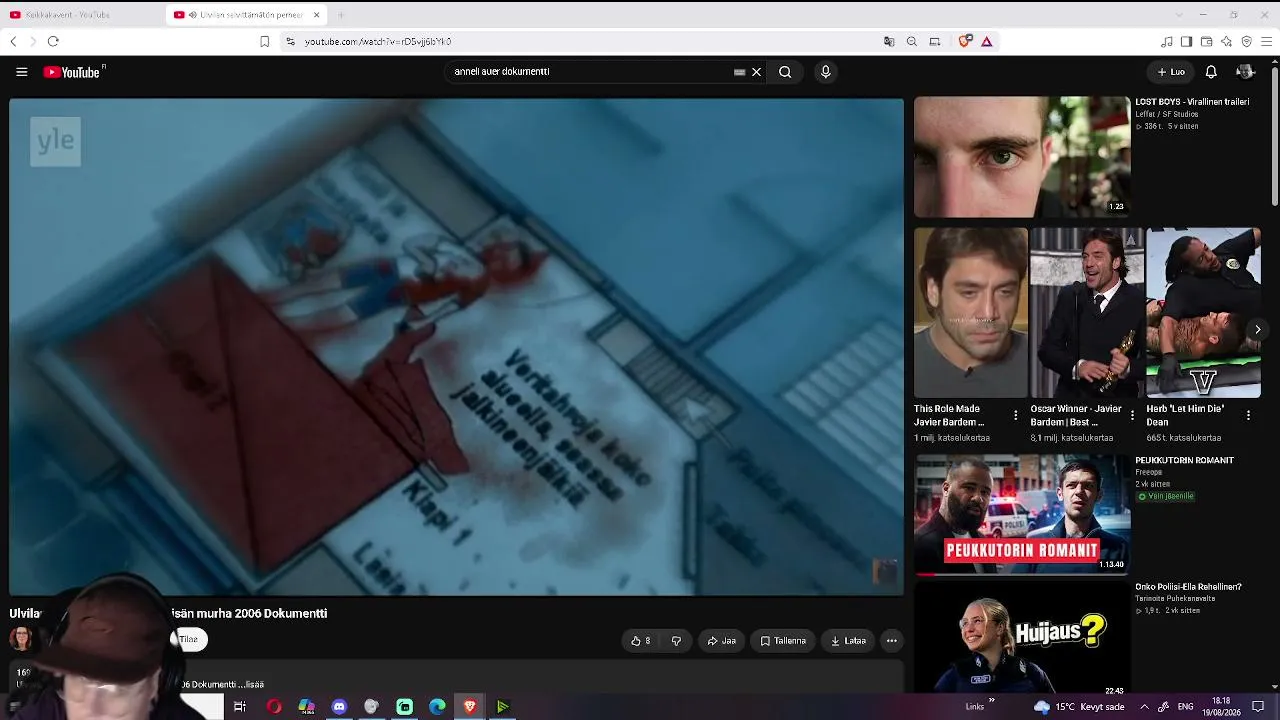Open the account avatar menu
Viewport: 1280px width, 720px height.
point(1245,72)
